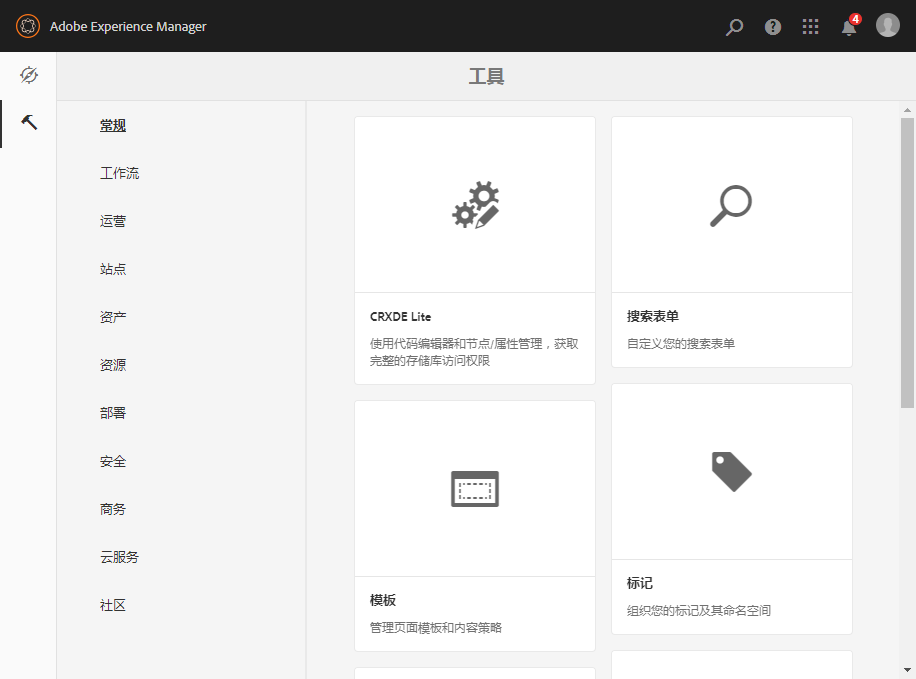Open the search magnifier in header
The height and width of the screenshot is (679, 916).
[x=734, y=27]
